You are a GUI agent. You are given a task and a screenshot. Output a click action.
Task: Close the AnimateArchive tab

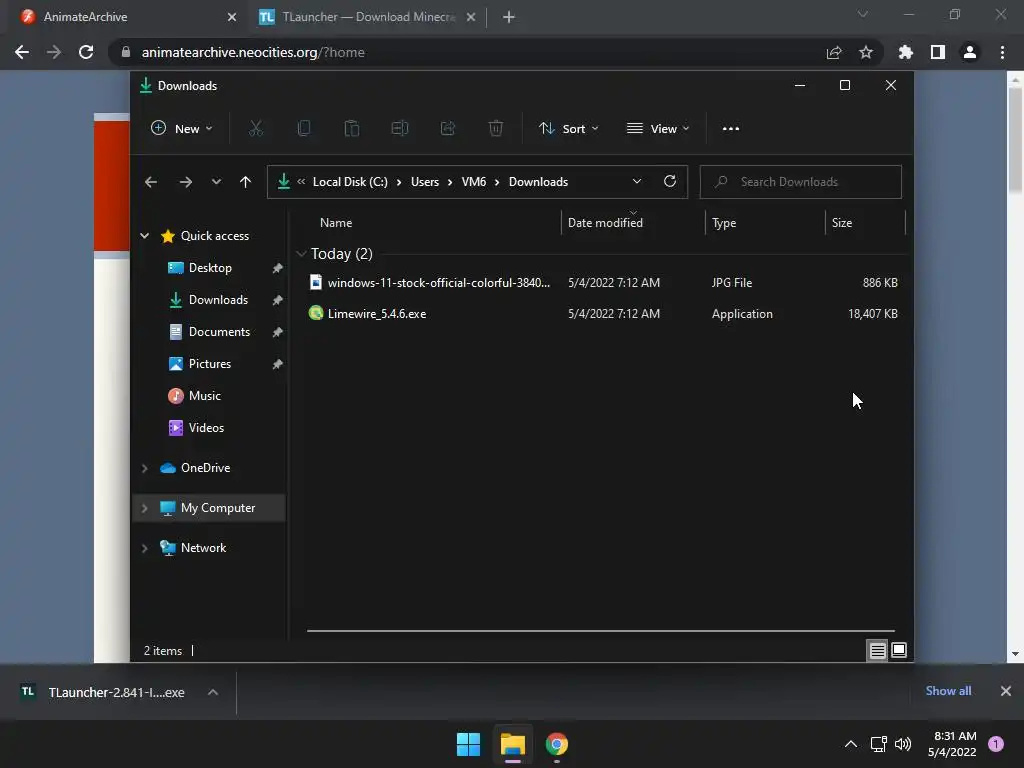click(232, 17)
